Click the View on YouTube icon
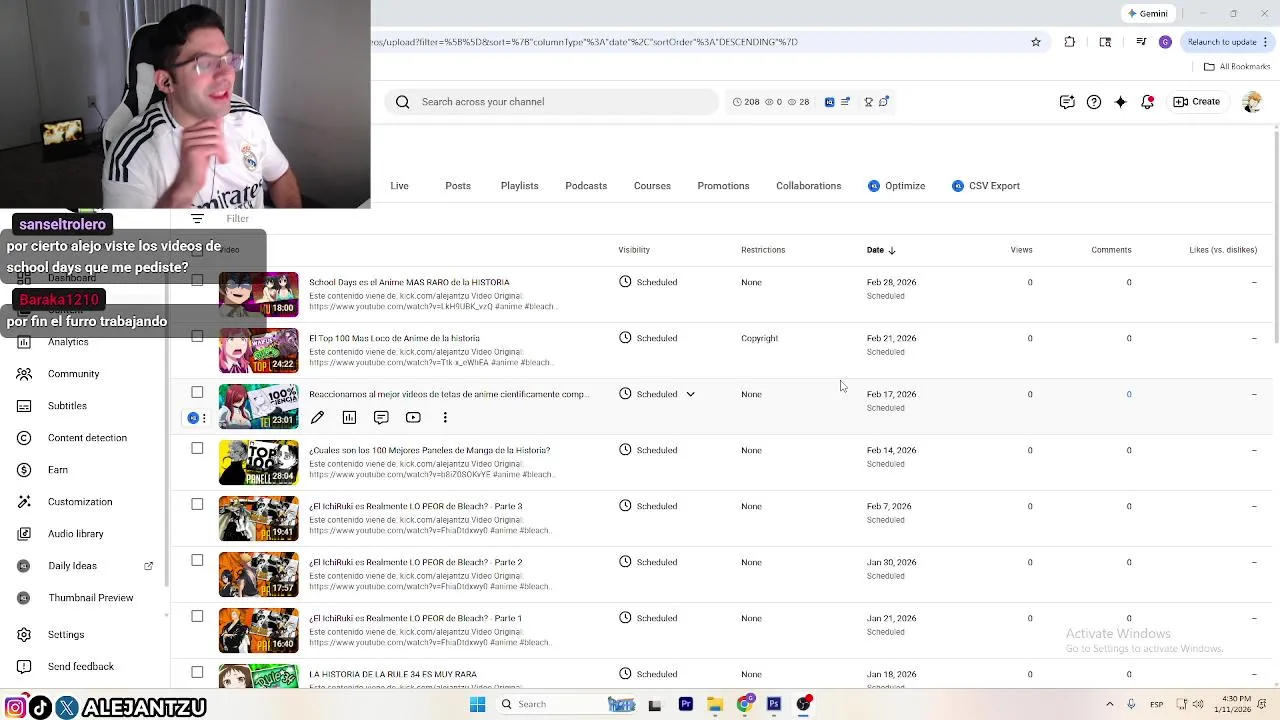This screenshot has height=720, width=1280. point(413,418)
